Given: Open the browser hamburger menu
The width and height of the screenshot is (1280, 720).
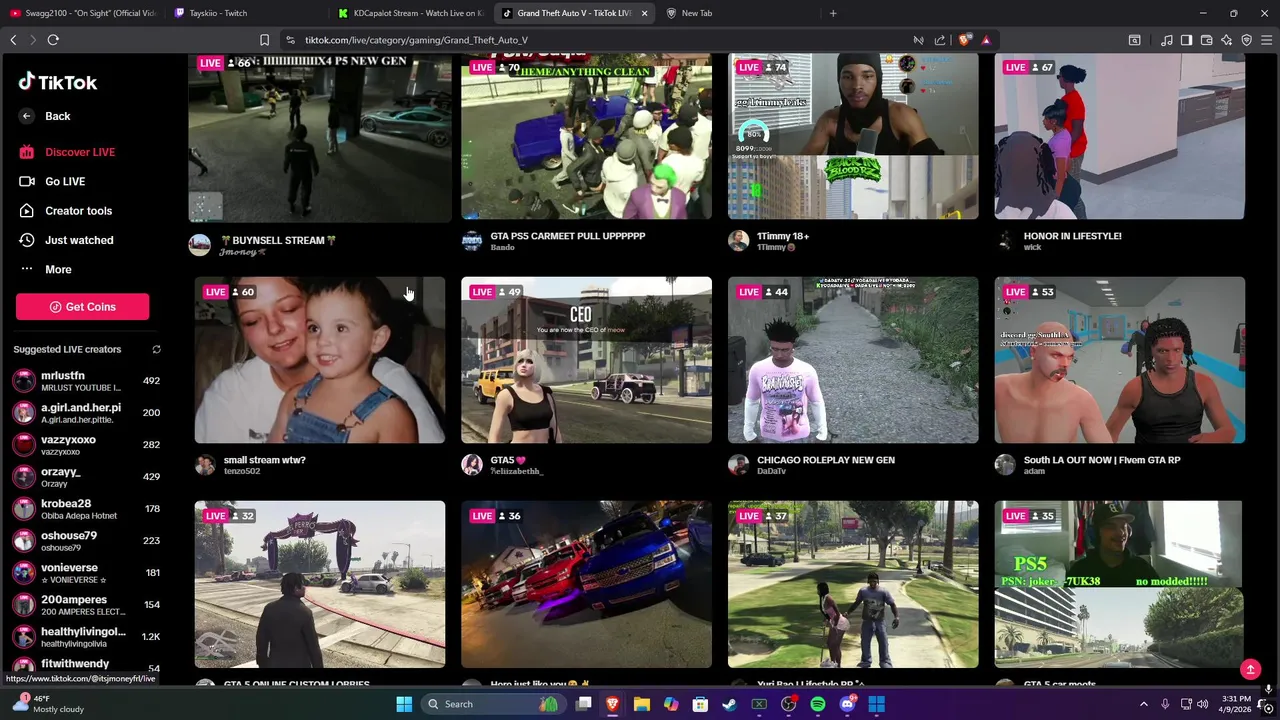Looking at the screenshot, I should click(x=1267, y=40).
